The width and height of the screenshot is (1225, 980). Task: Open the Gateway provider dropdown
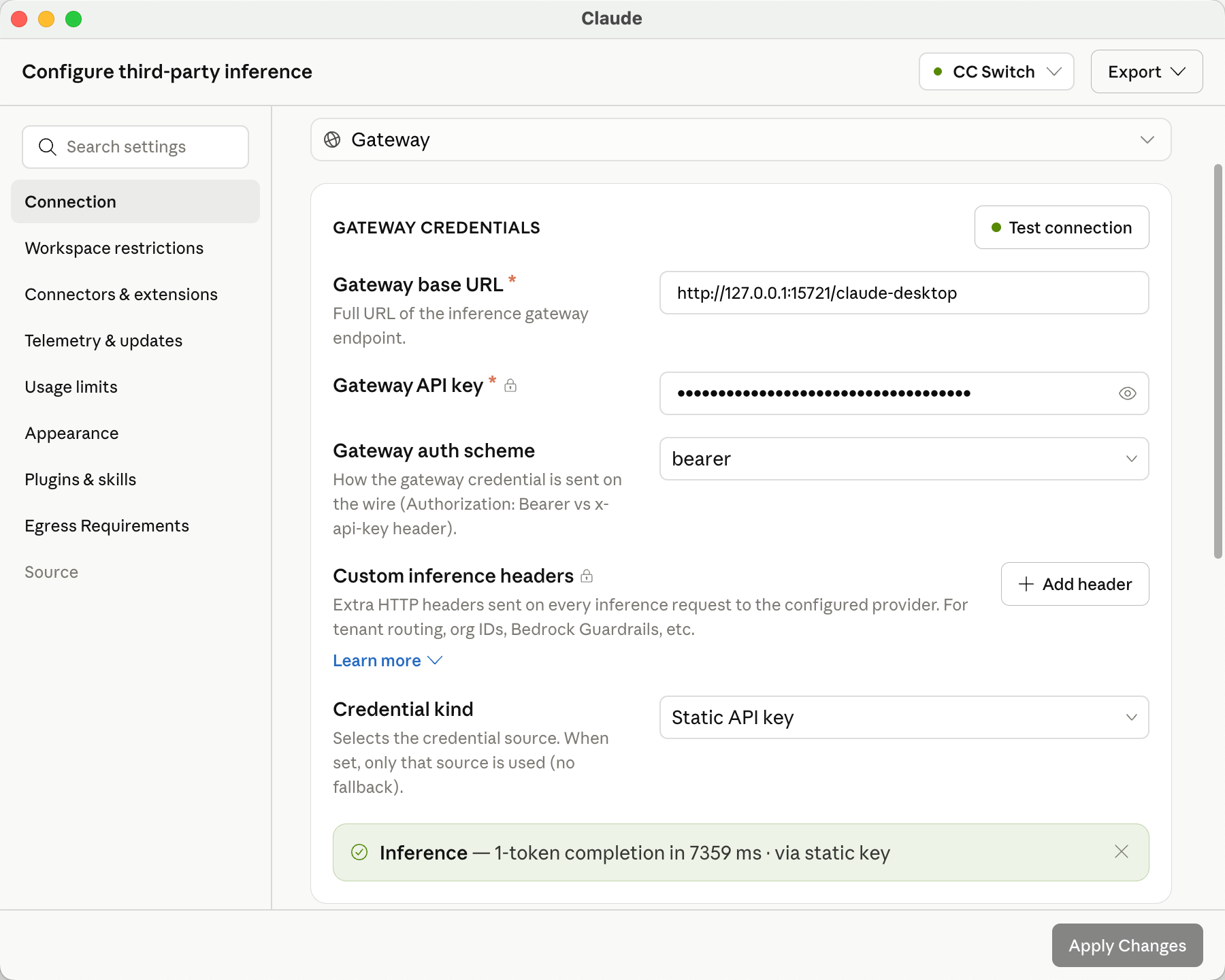[x=740, y=140]
